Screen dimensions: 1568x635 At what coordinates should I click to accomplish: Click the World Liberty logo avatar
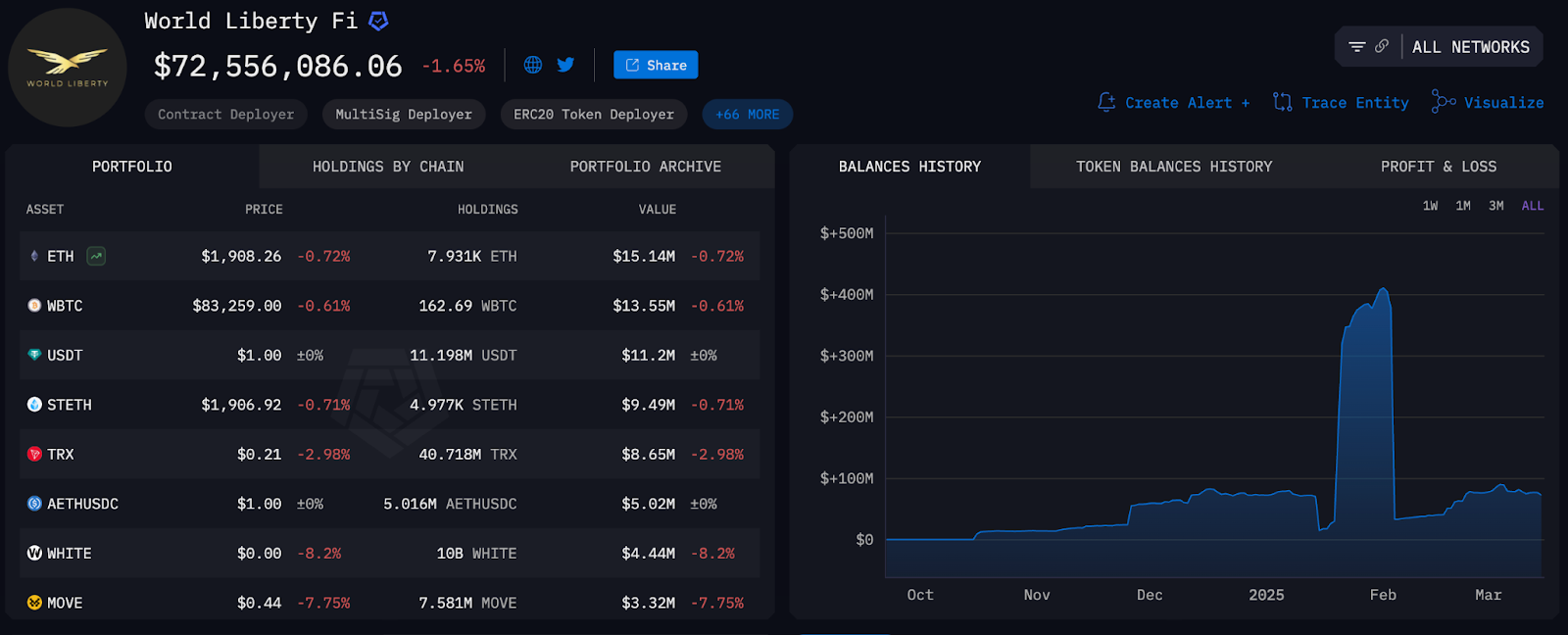[x=68, y=68]
